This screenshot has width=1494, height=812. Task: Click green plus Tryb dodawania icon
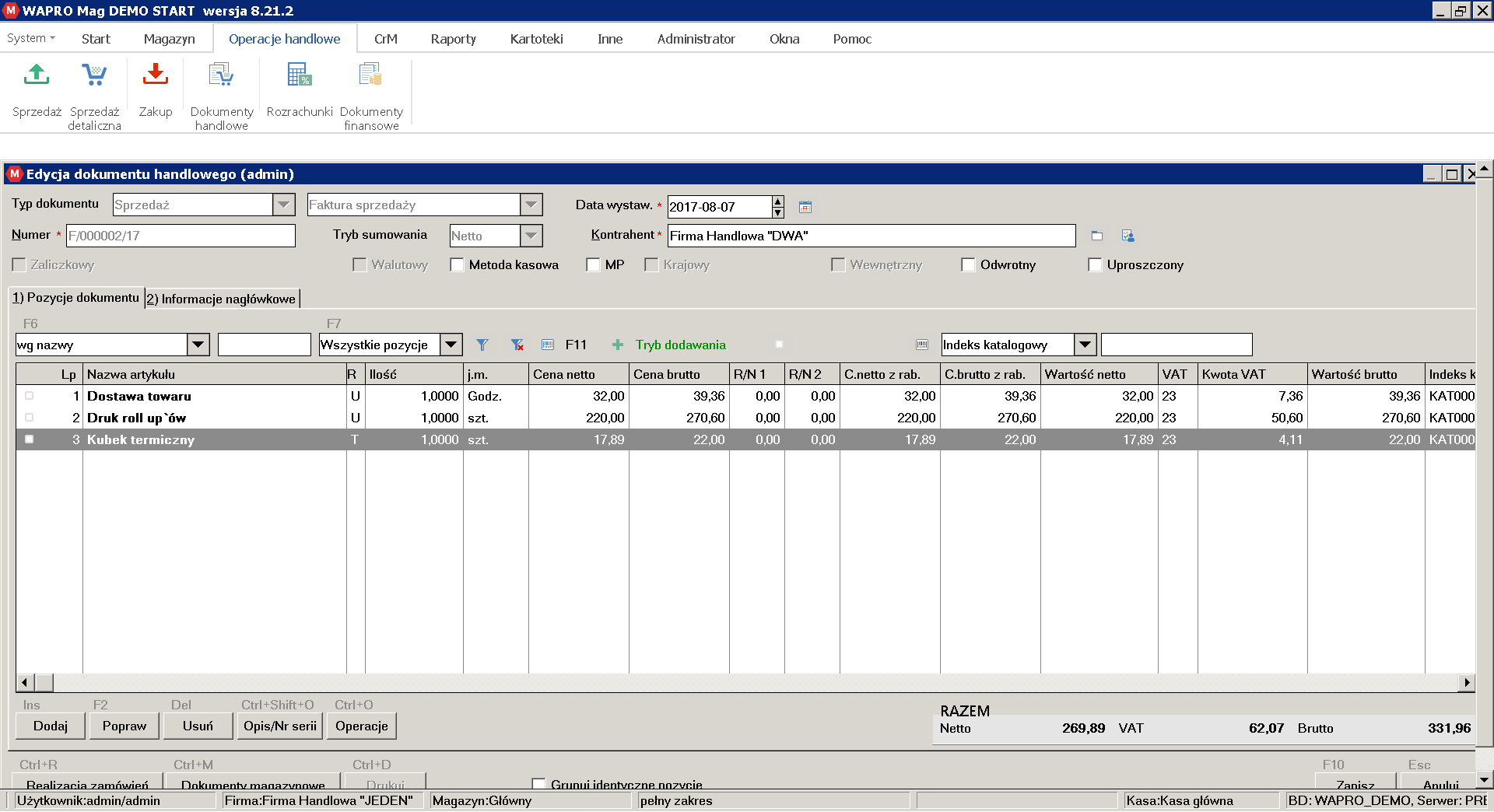[x=618, y=345]
